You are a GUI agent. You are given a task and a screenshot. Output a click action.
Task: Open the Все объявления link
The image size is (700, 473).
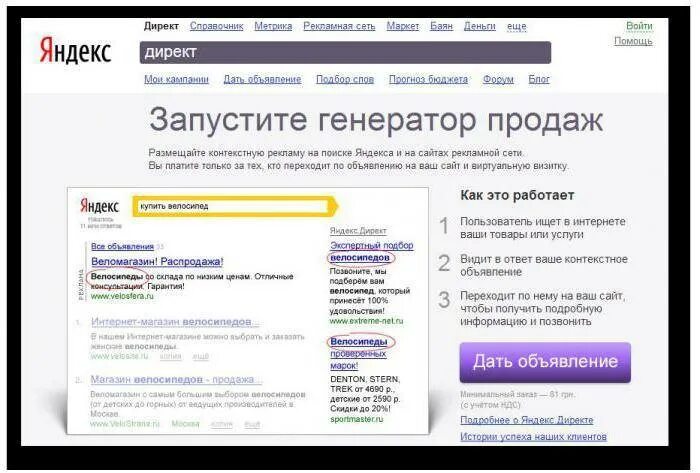pos(122,246)
